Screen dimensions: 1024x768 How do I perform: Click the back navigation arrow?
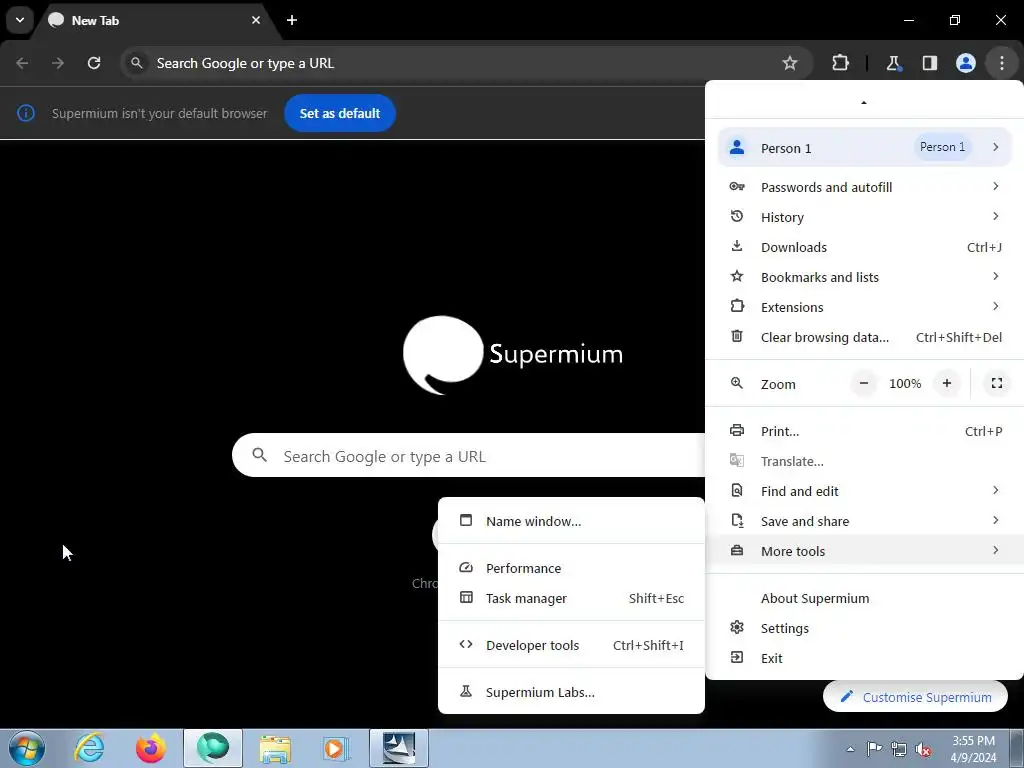pyautogui.click(x=22, y=63)
